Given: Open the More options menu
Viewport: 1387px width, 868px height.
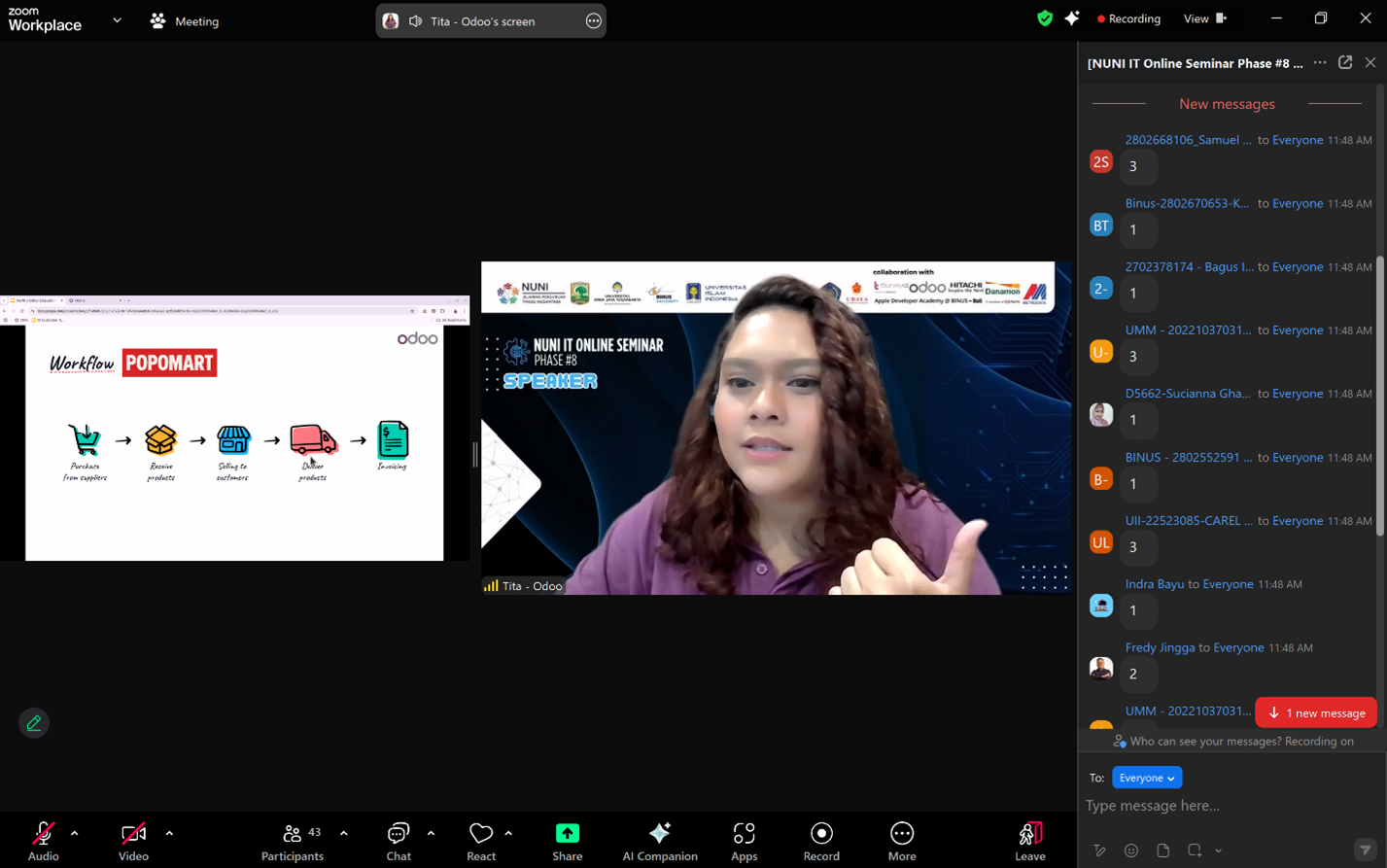Looking at the screenshot, I should [902, 842].
